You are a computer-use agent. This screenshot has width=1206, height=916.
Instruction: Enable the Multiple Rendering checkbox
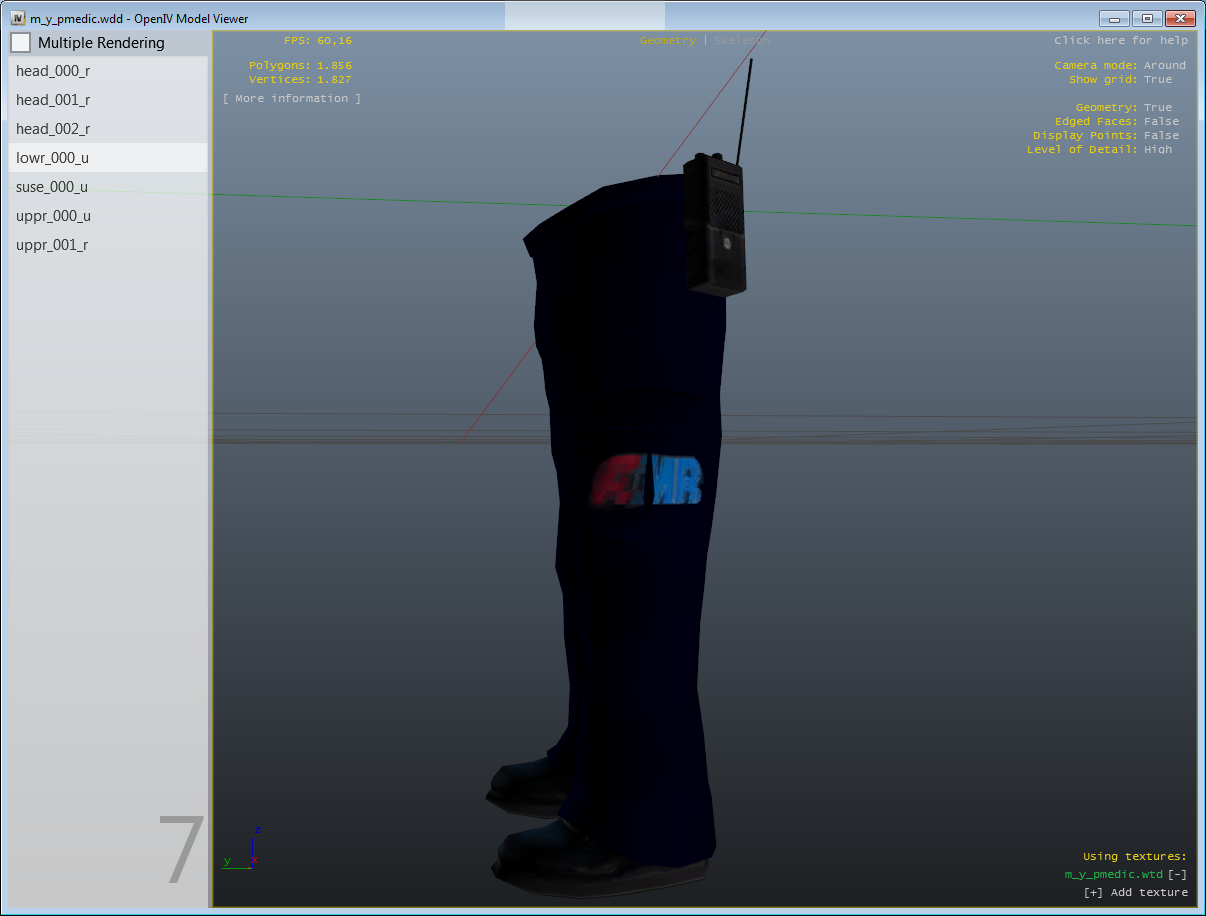[x=21, y=43]
